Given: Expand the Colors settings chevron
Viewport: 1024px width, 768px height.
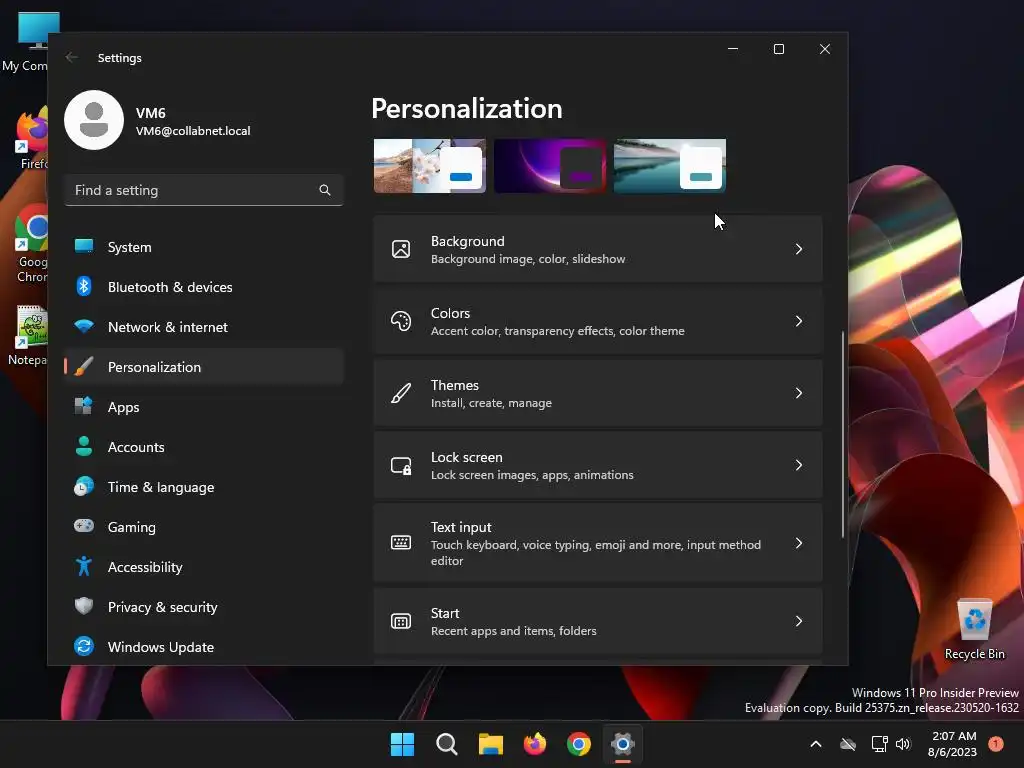Looking at the screenshot, I should coord(799,321).
